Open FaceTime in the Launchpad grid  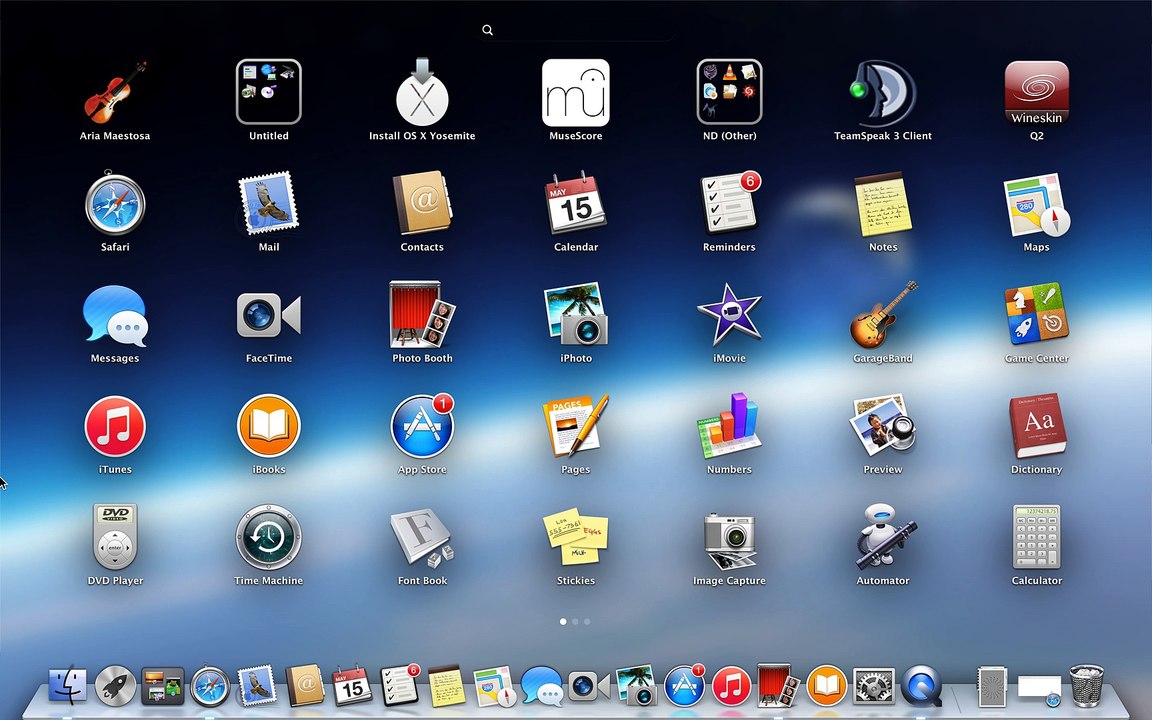(x=269, y=315)
